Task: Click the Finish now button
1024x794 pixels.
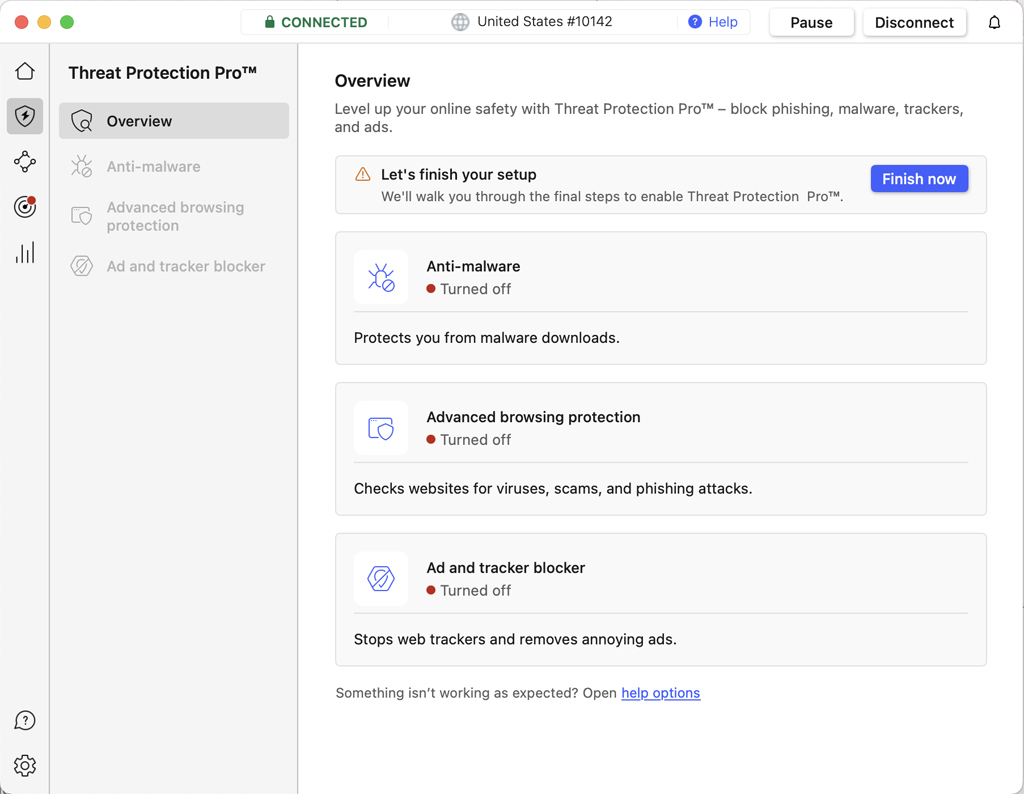Action: coord(919,178)
